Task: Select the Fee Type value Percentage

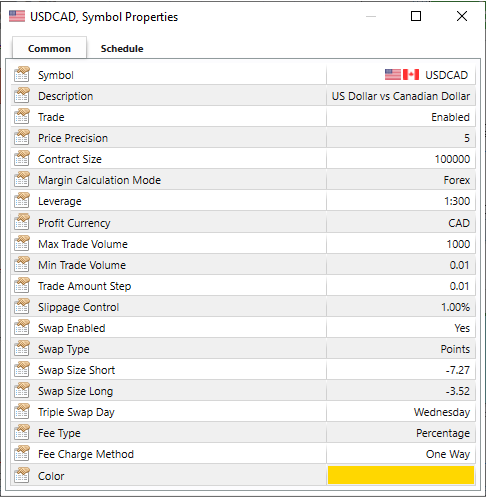Action: point(443,433)
